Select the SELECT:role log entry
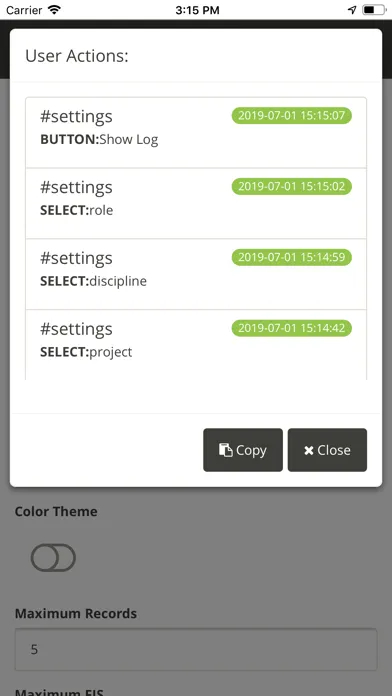392x696 pixels. pos(196,203)
